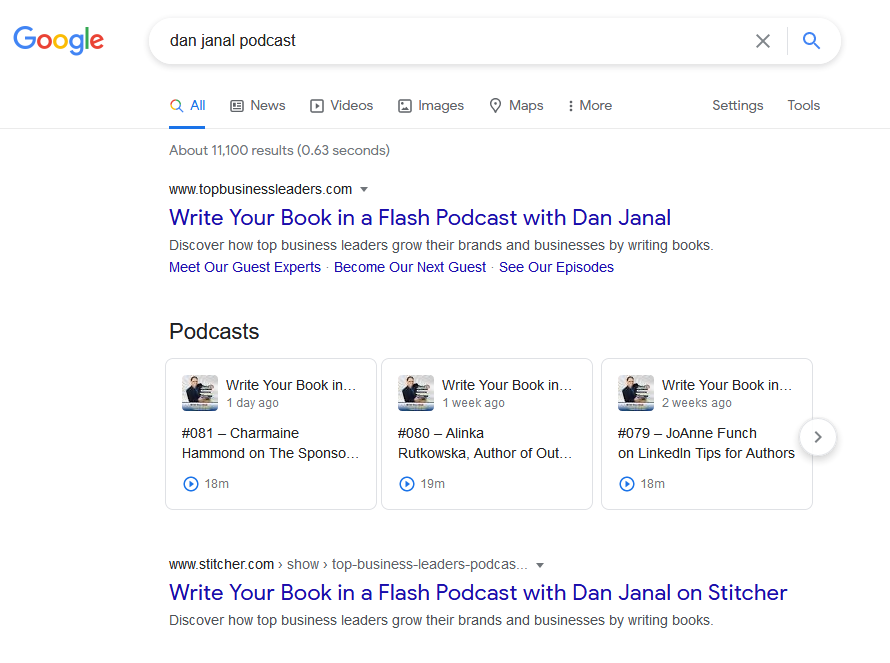Click '1 week ago' on second podcast card
The width and height of the screenshot is (890, 663).
473,403
